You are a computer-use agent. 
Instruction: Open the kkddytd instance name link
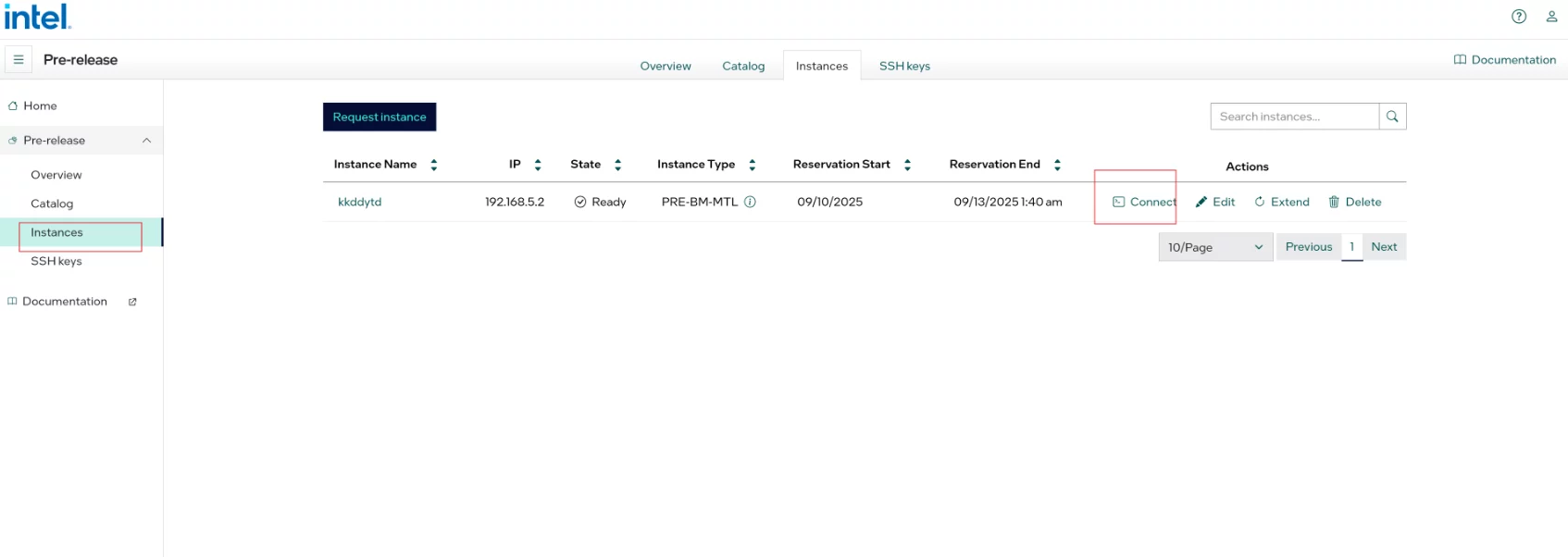tap(360, 202)
